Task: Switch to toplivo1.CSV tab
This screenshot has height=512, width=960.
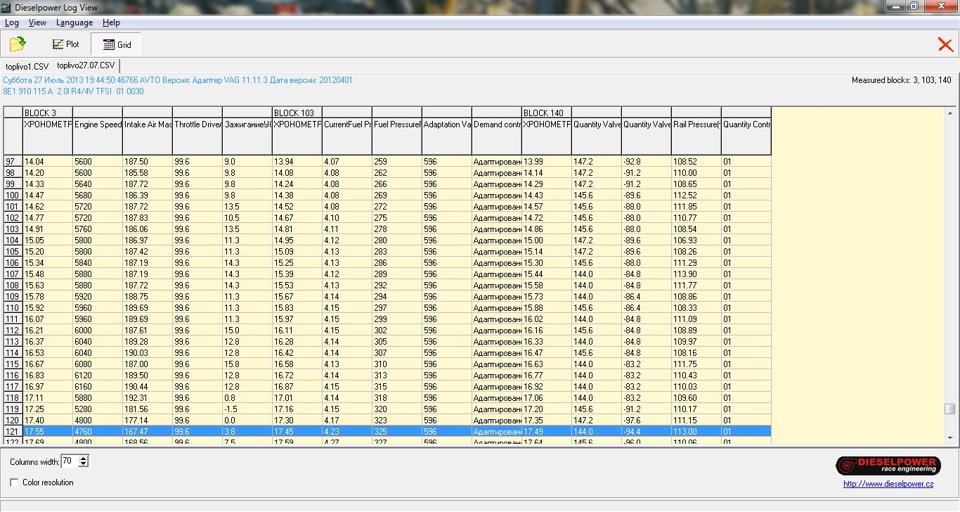Action: click(x=27, y=66)
